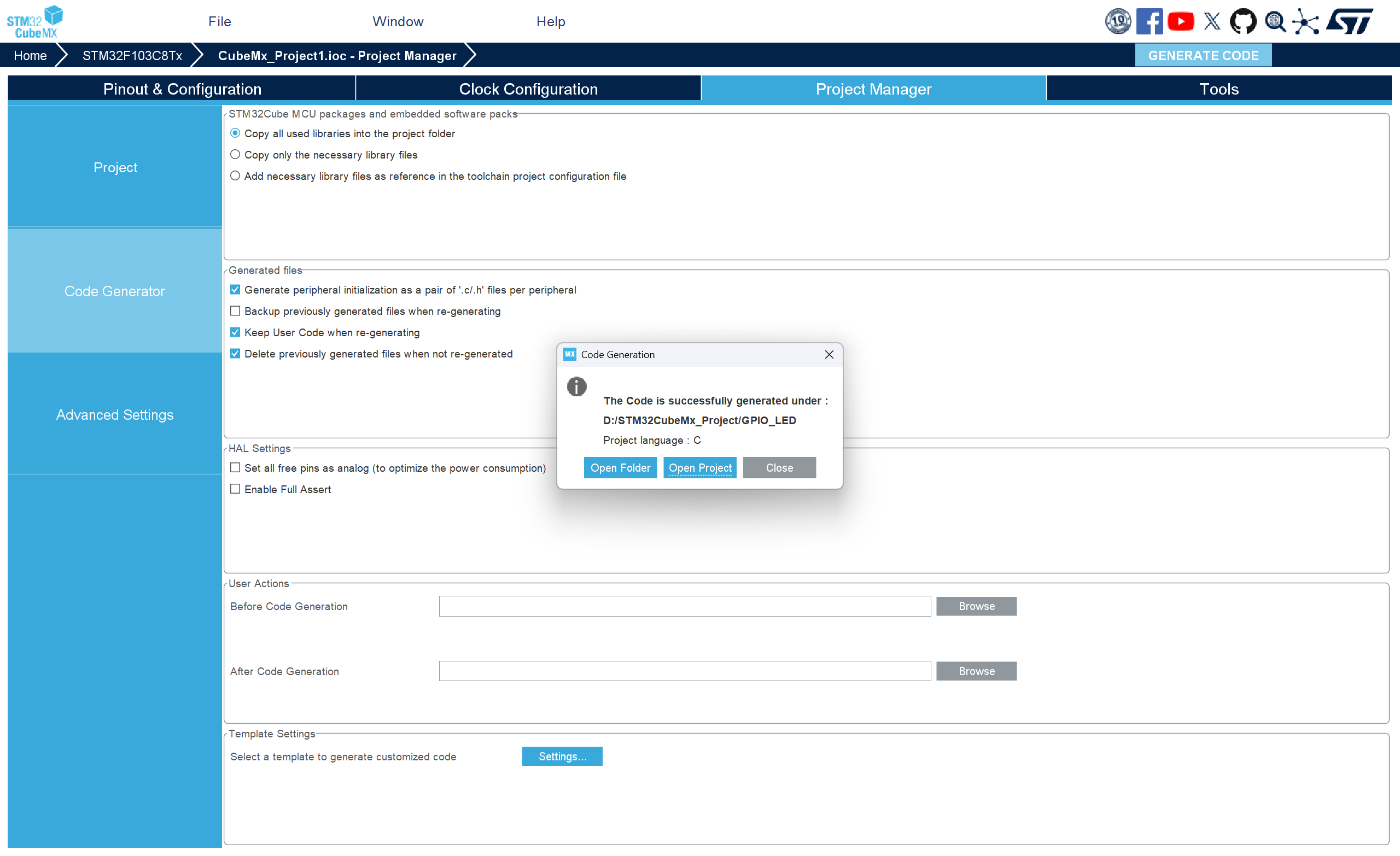Open the Advanced Settings side tab
This screenshot has height=856, width=1400.
pos(115,415)
